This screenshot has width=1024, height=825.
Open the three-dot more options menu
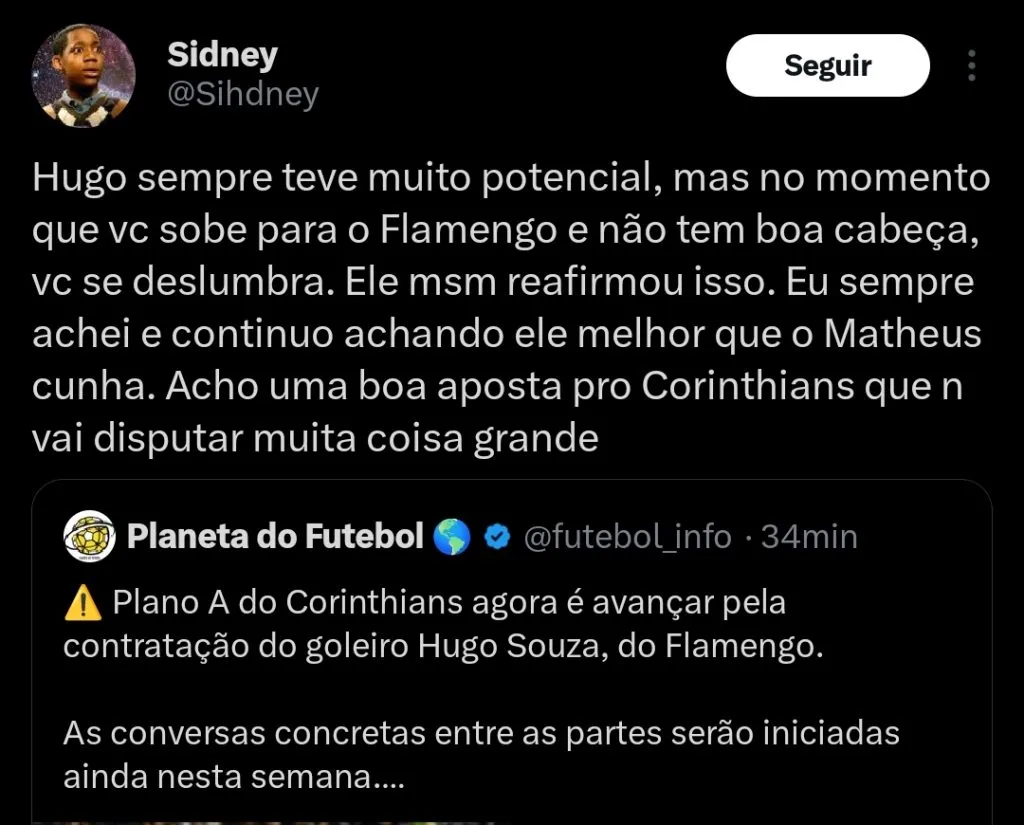971,66
